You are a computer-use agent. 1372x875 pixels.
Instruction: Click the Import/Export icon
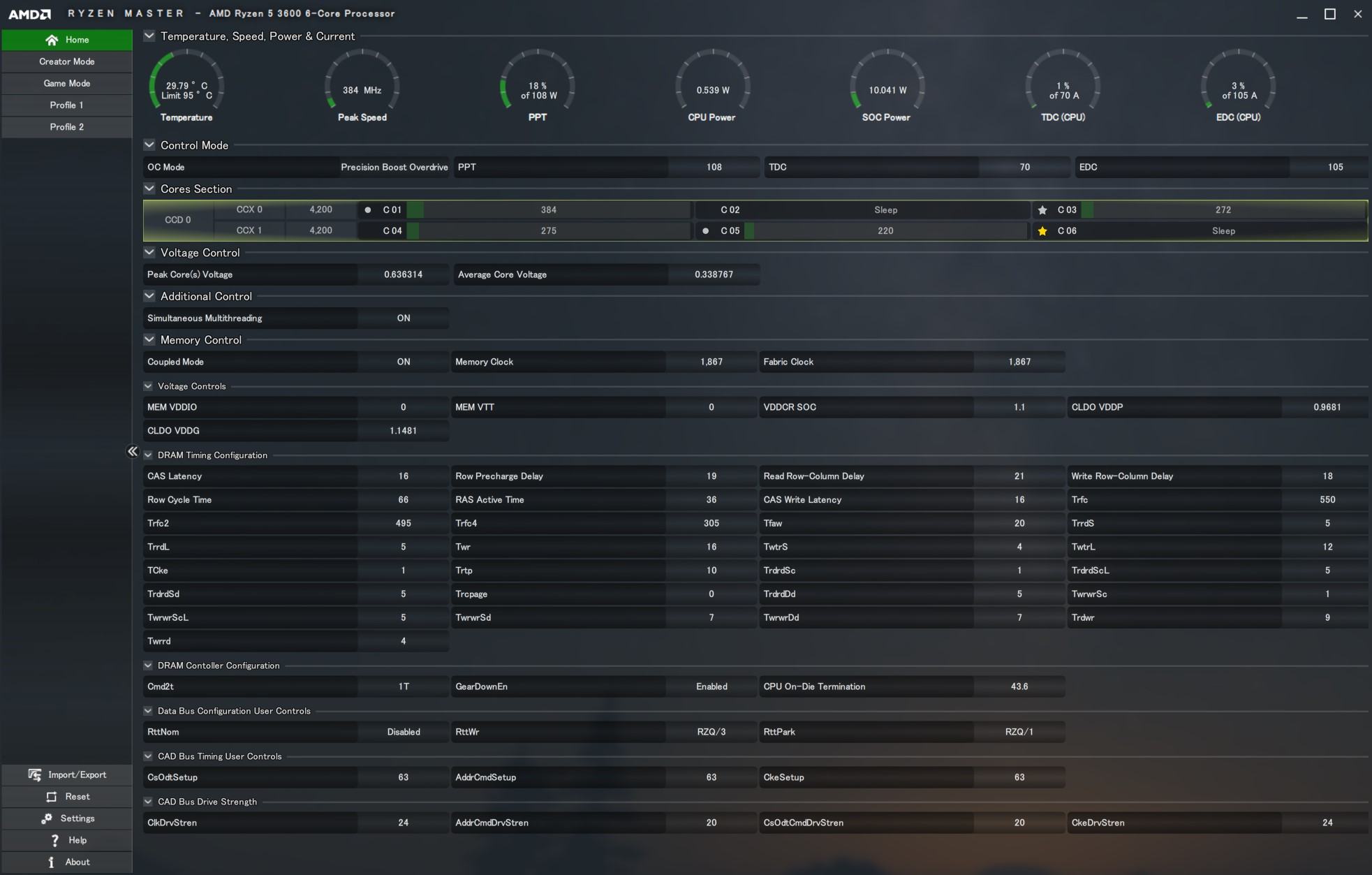coord(34,774)
